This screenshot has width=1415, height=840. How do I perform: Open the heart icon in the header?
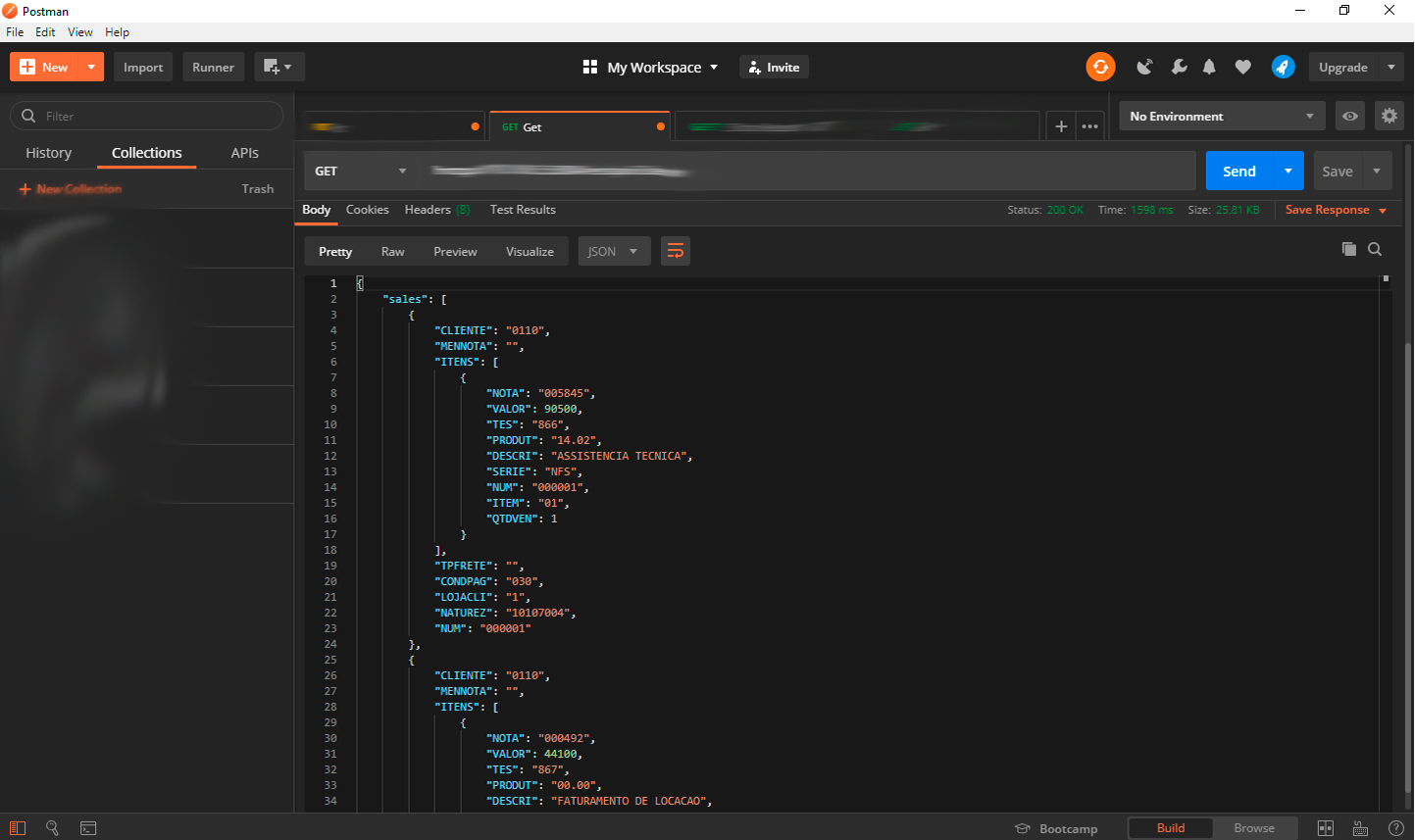pos(1243,67)
